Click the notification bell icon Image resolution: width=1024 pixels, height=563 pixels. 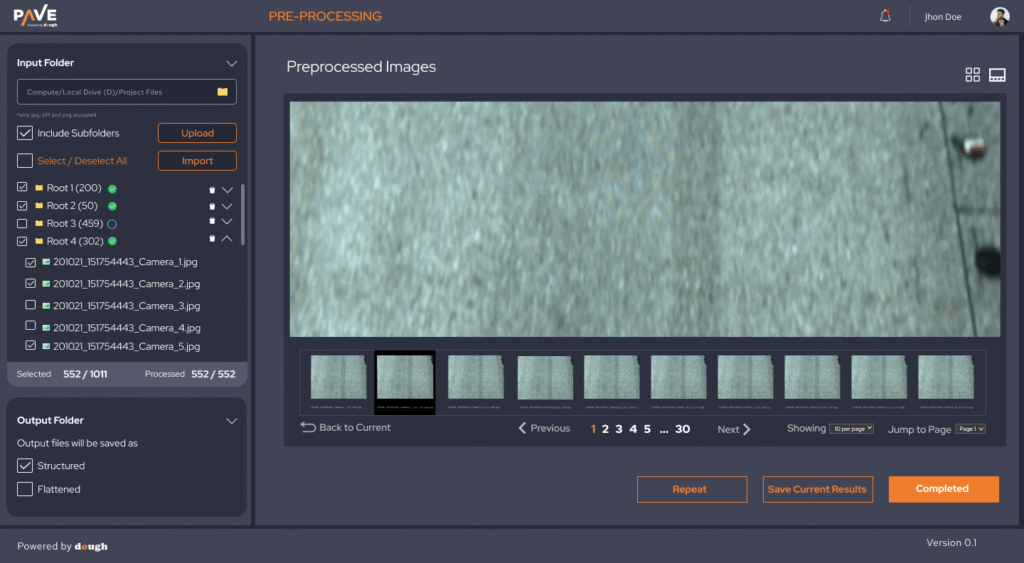tap(885, 16)
